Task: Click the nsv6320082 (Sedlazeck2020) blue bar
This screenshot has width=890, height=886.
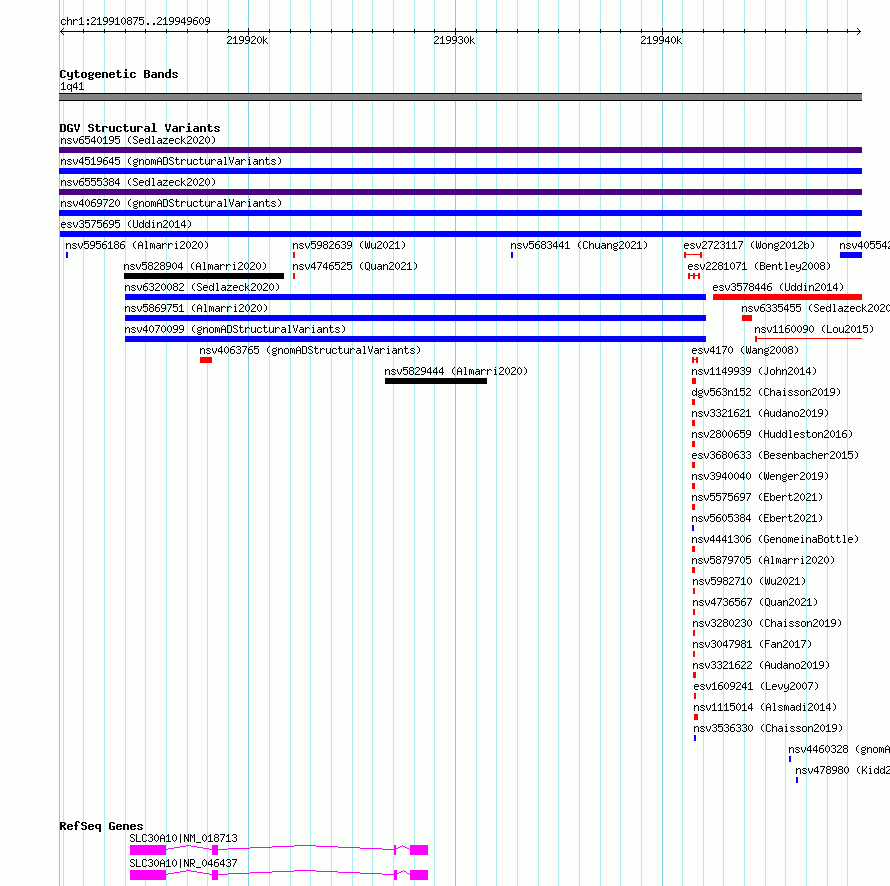Action: [415, 297]
